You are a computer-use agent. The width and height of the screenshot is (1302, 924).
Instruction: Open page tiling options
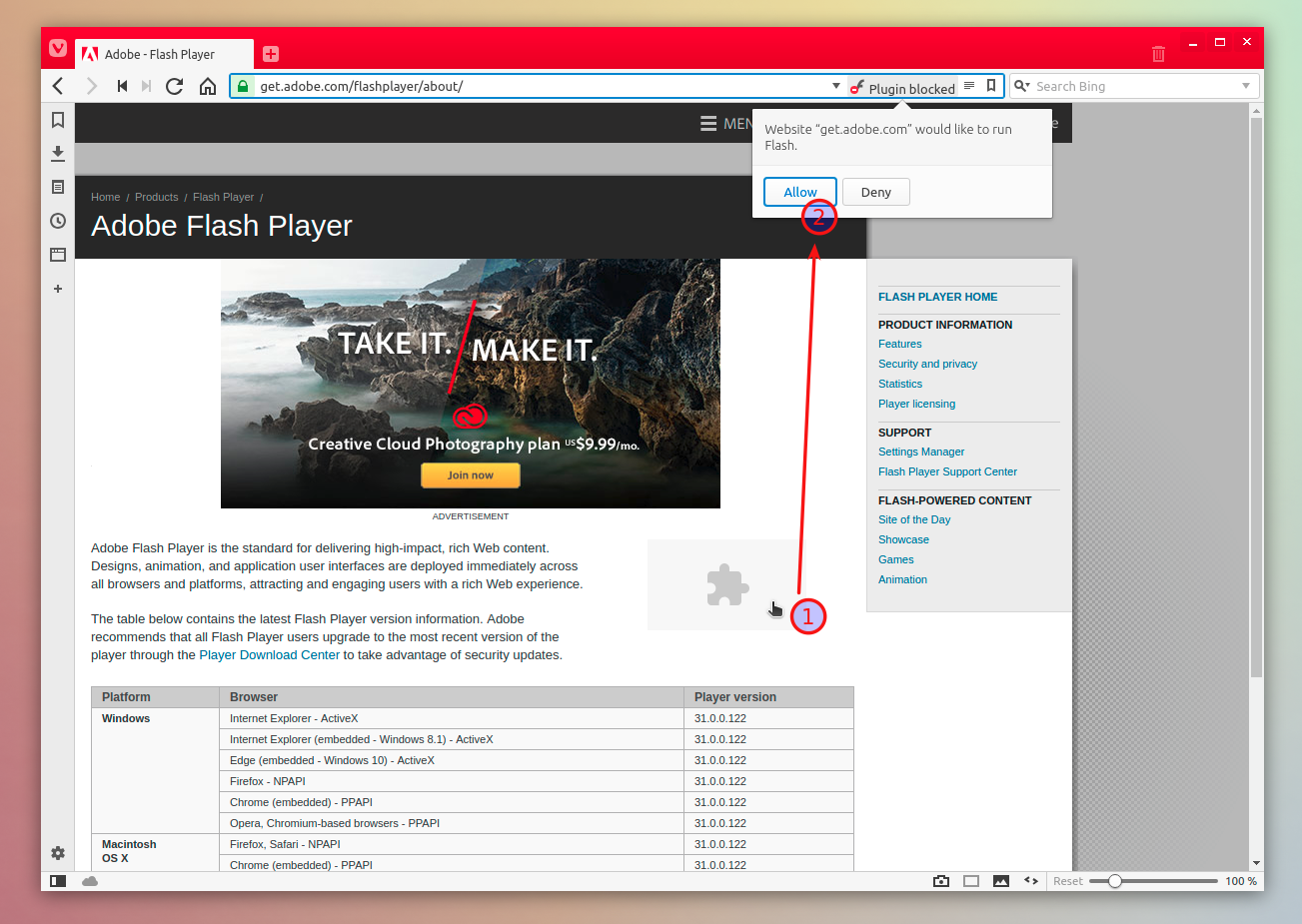[x=971, y=881]
